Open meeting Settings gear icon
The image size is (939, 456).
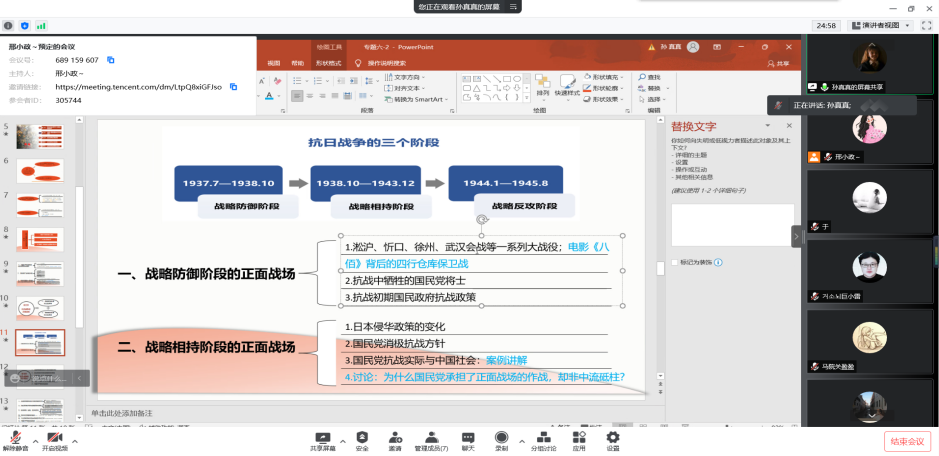[x=612, y=439]
